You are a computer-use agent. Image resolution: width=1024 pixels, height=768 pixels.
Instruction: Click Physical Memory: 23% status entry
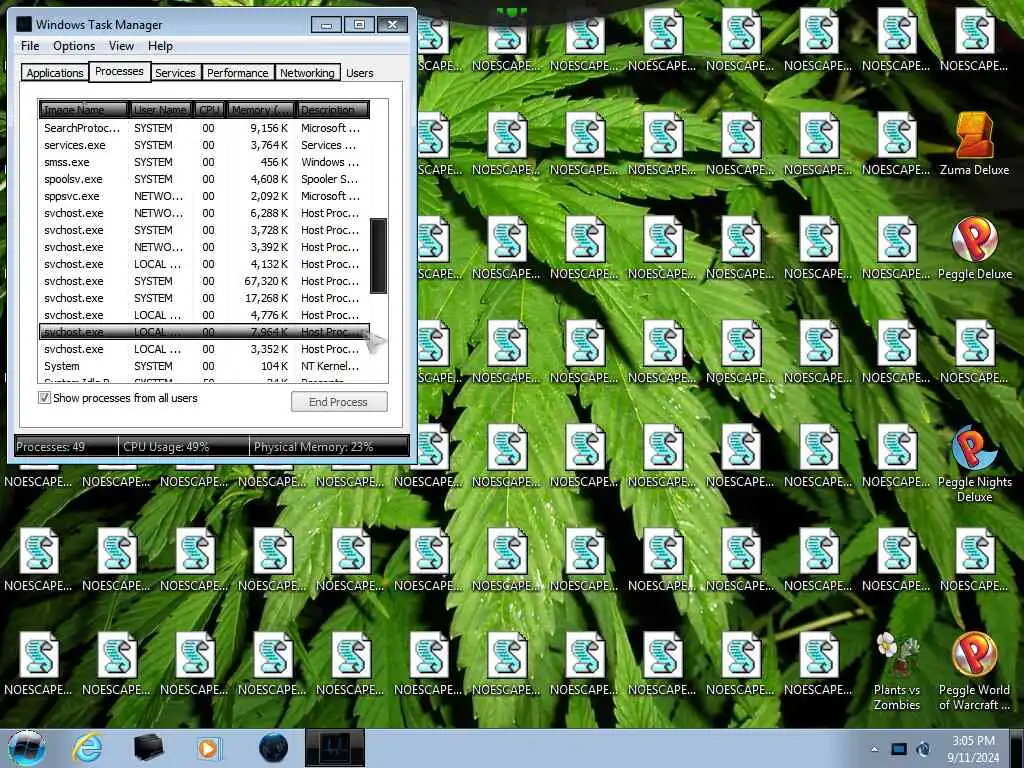pyautogui.click(x=329, y=447)
